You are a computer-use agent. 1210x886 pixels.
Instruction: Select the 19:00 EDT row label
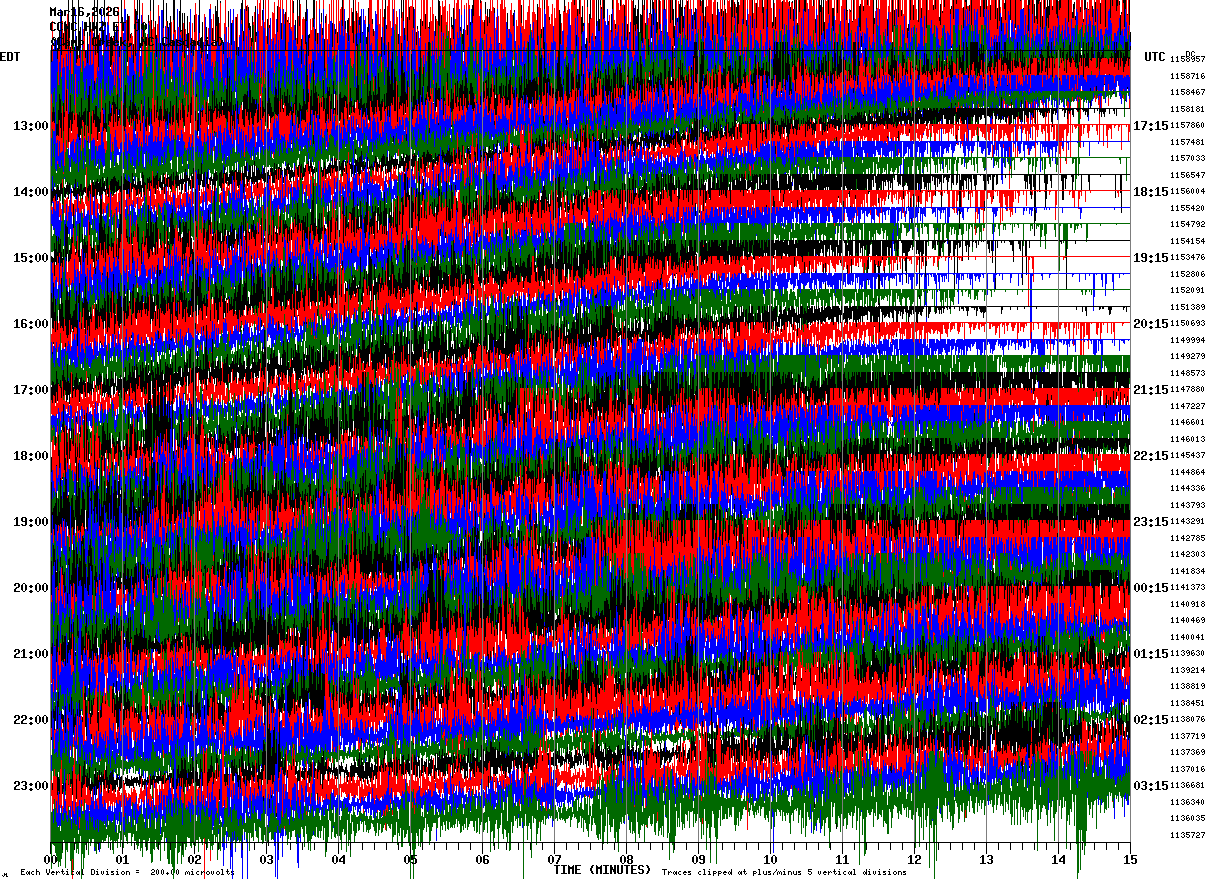pos(31,522)
